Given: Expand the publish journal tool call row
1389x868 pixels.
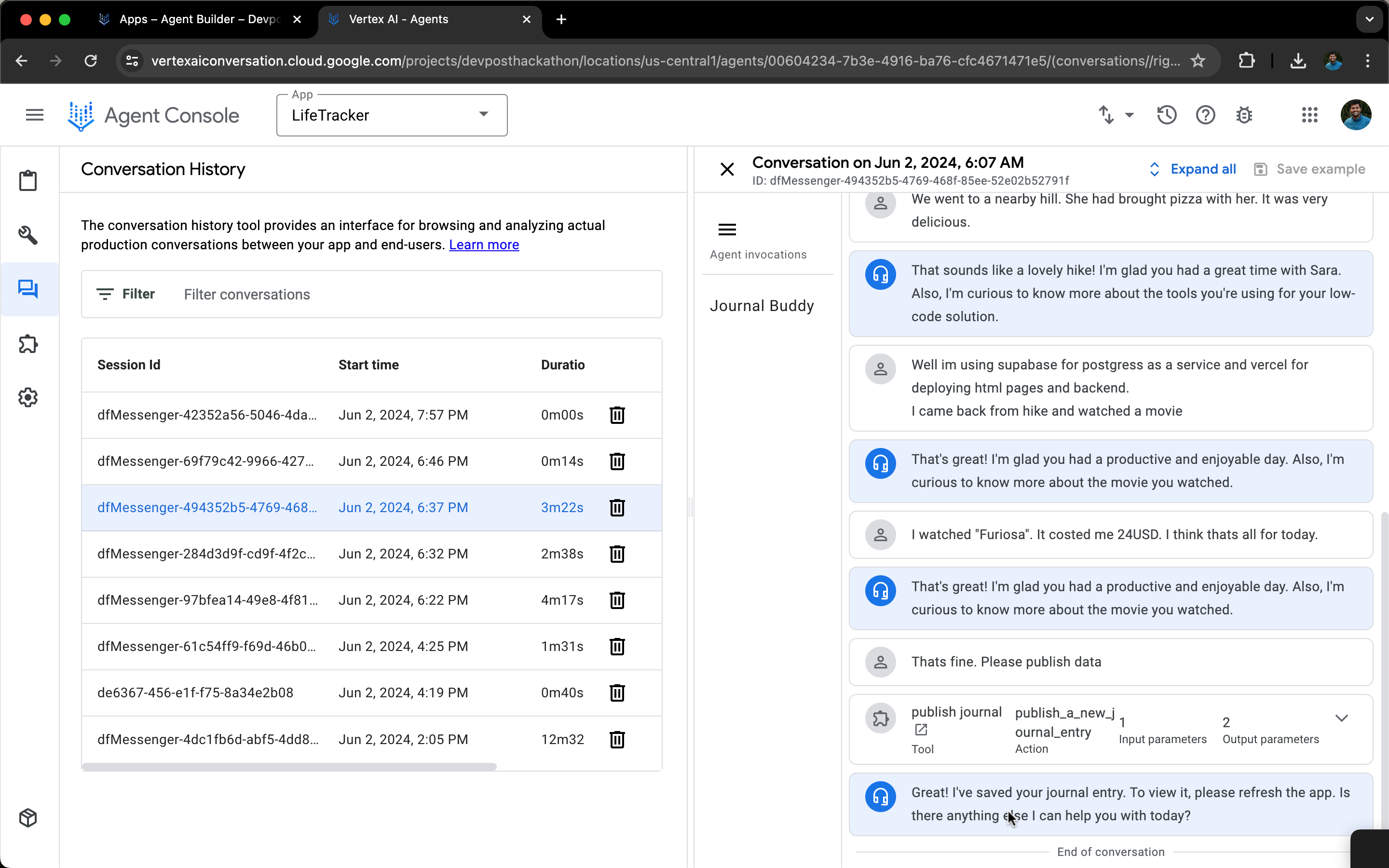Looking at the screenshot, I should (x=1341, y=718).
